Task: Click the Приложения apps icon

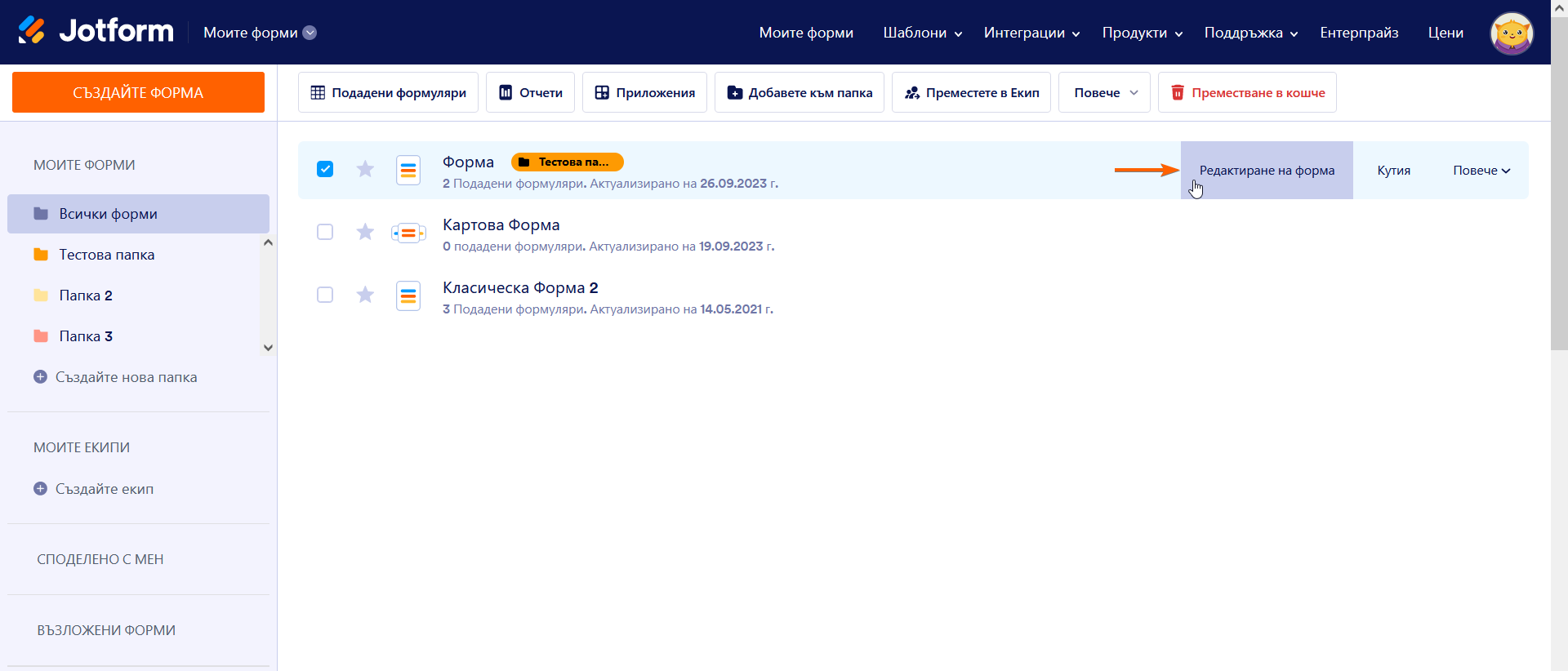Action: pos(602,93)
